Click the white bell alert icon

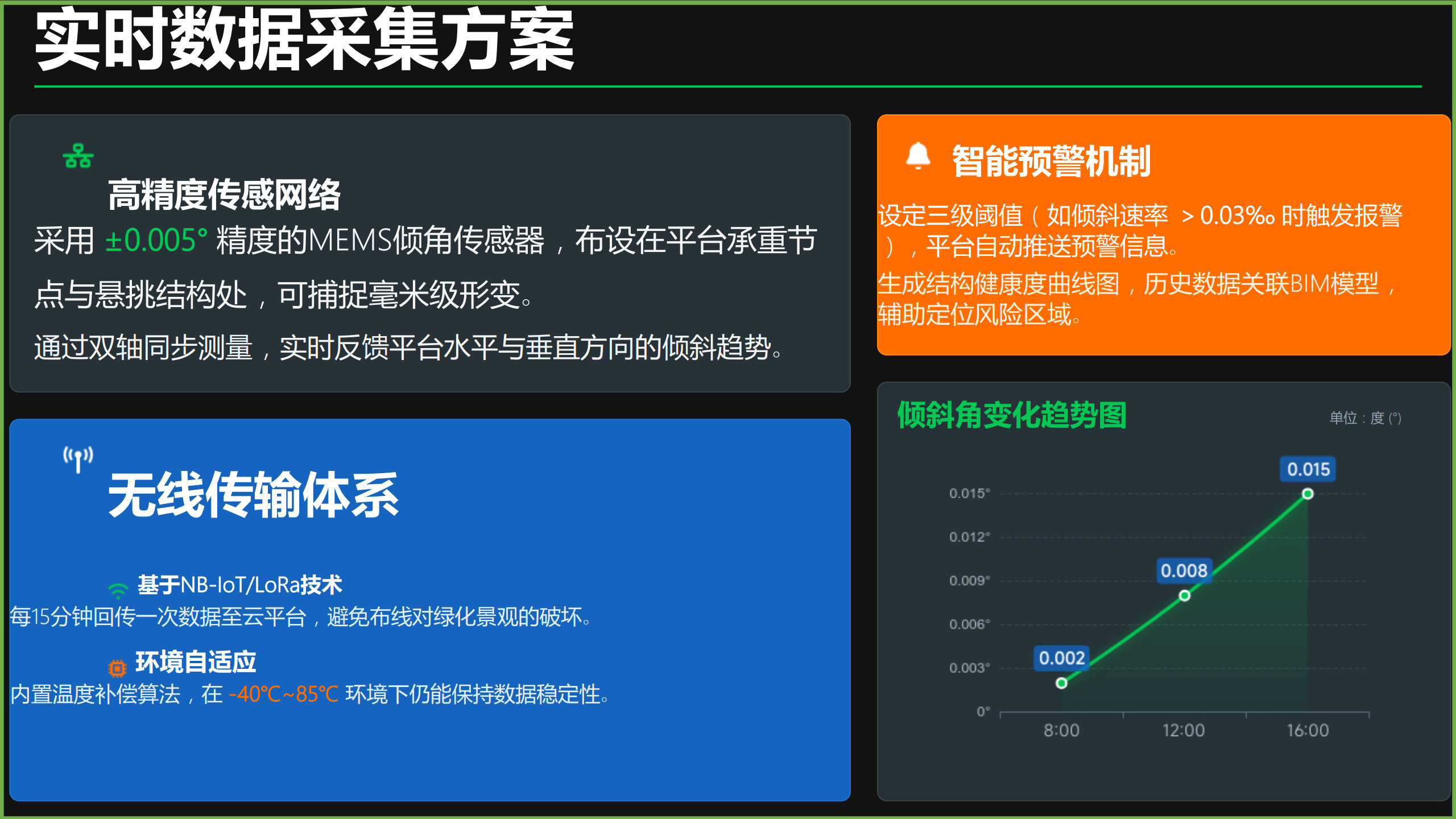coord(918,156)
